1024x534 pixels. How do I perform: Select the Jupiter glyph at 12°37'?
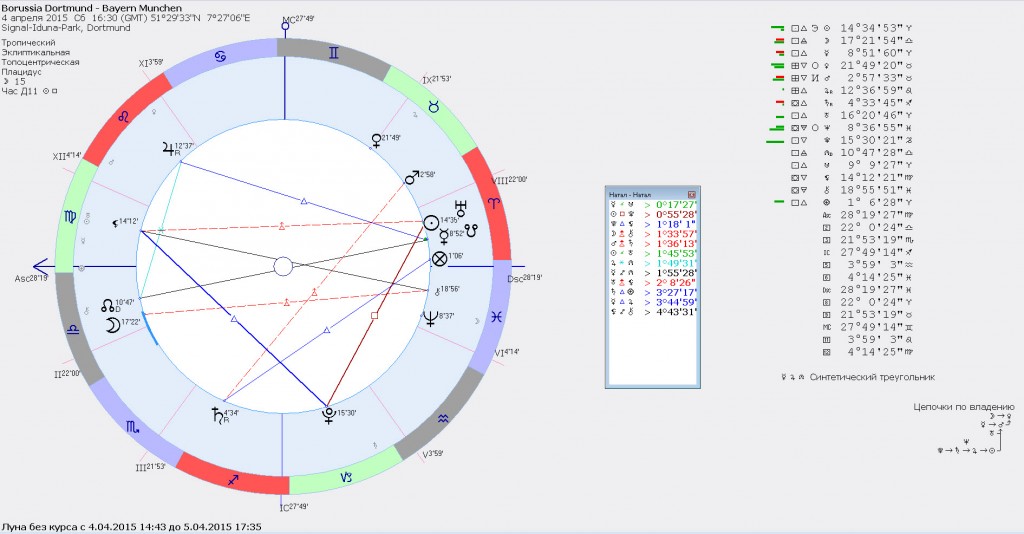coord(169,149)
